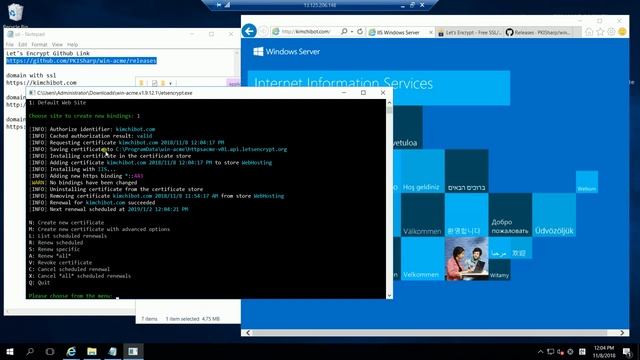Click the "1 item selected 4.75 MB" status text

pos(193,319)
